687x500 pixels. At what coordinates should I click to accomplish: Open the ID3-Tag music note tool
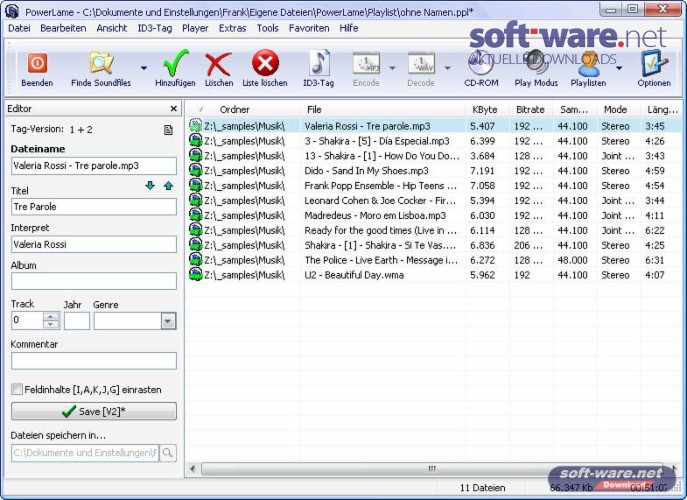pos(319,63)
